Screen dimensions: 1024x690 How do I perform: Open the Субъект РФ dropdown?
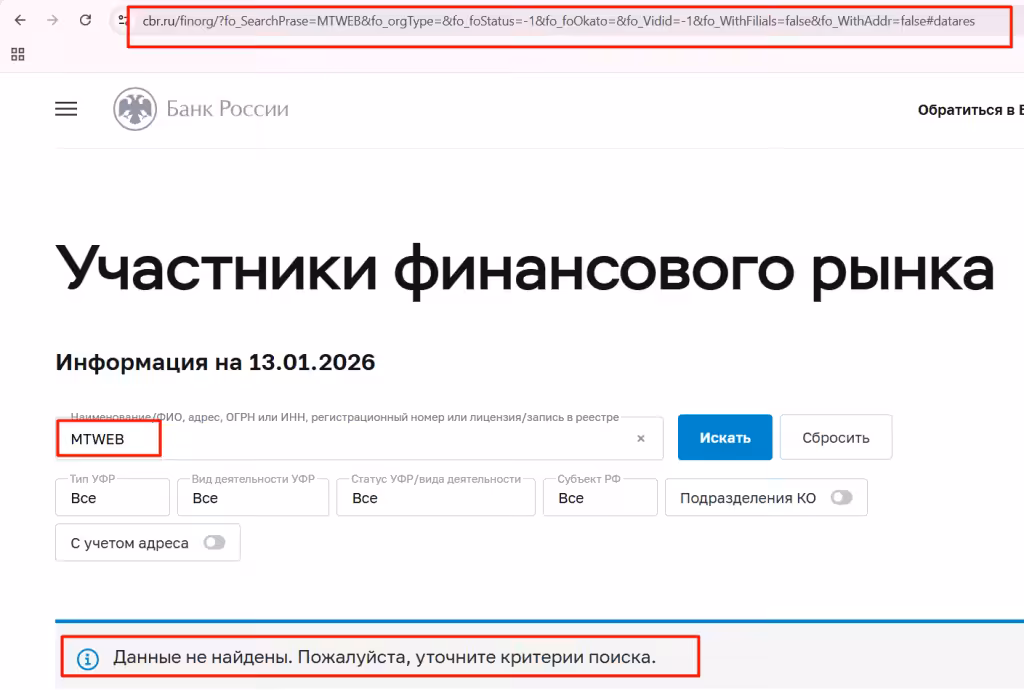pos(600,497)
